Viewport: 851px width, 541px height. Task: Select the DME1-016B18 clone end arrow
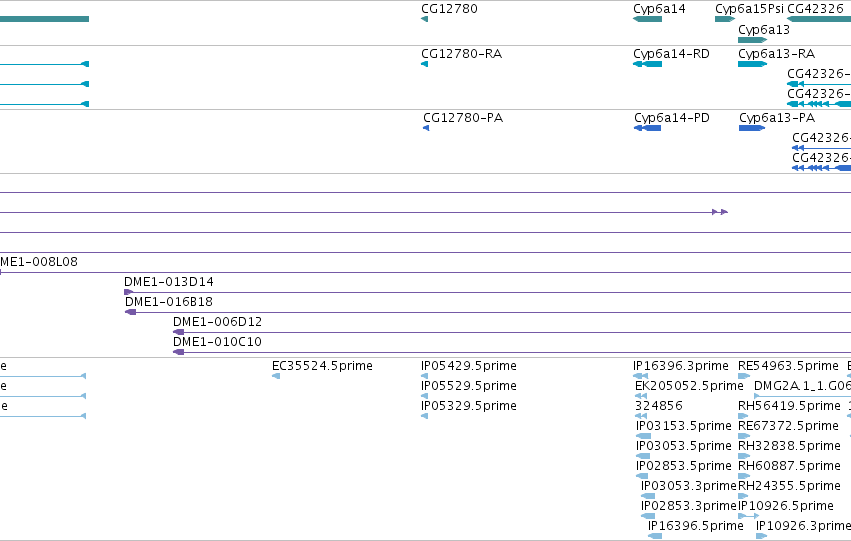pos(130,312)
